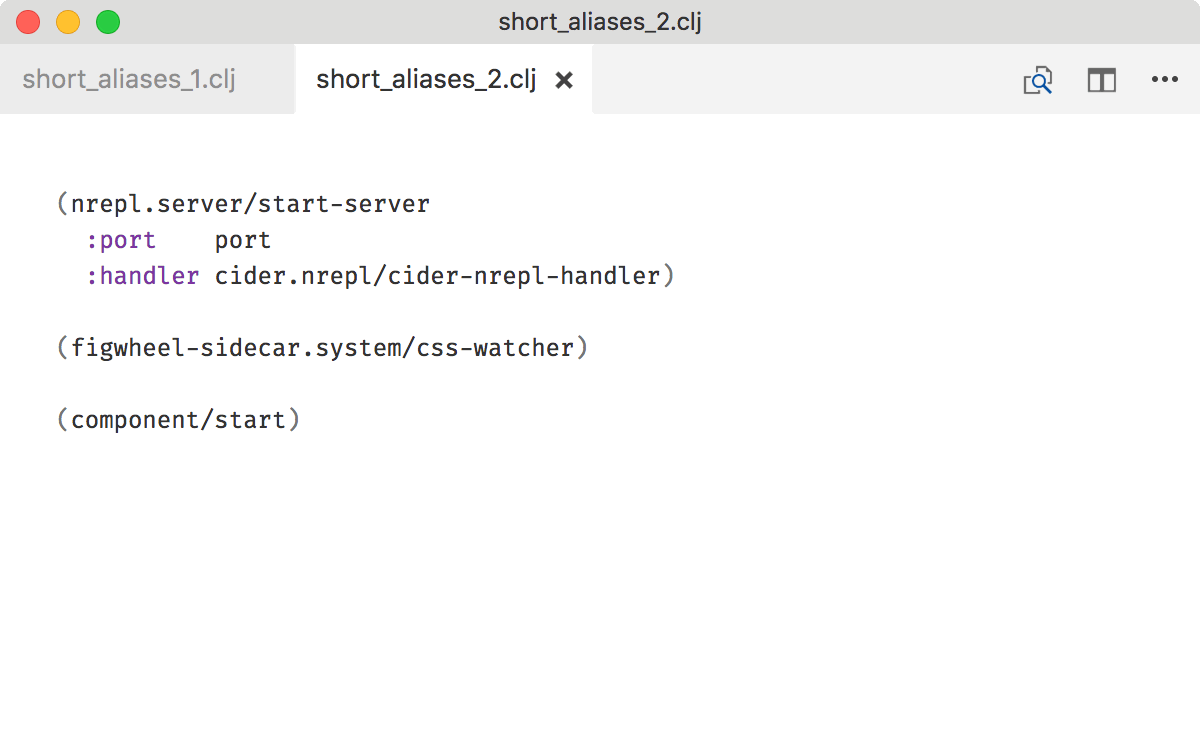Activate the find-in-file magnifier icon

tap(1038, 80)
